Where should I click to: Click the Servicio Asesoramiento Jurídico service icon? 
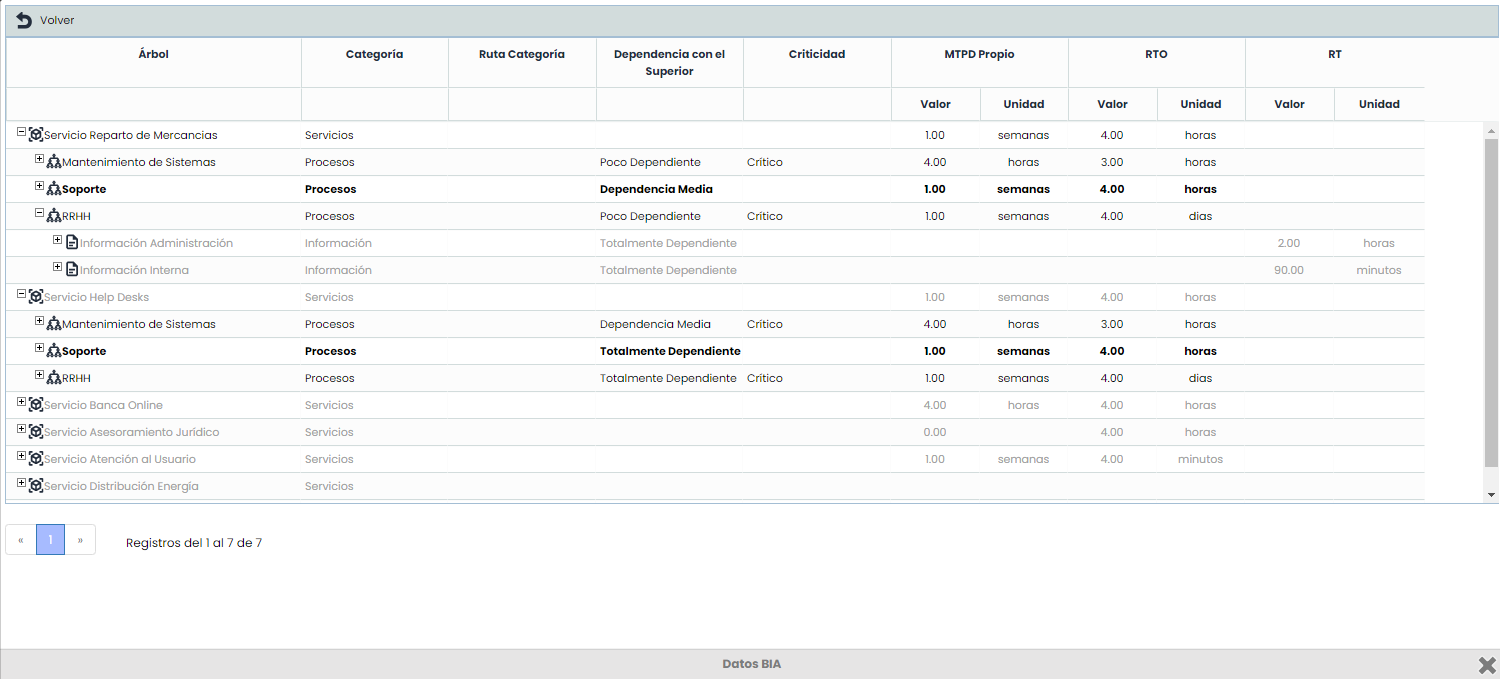[x=36, y=432]
